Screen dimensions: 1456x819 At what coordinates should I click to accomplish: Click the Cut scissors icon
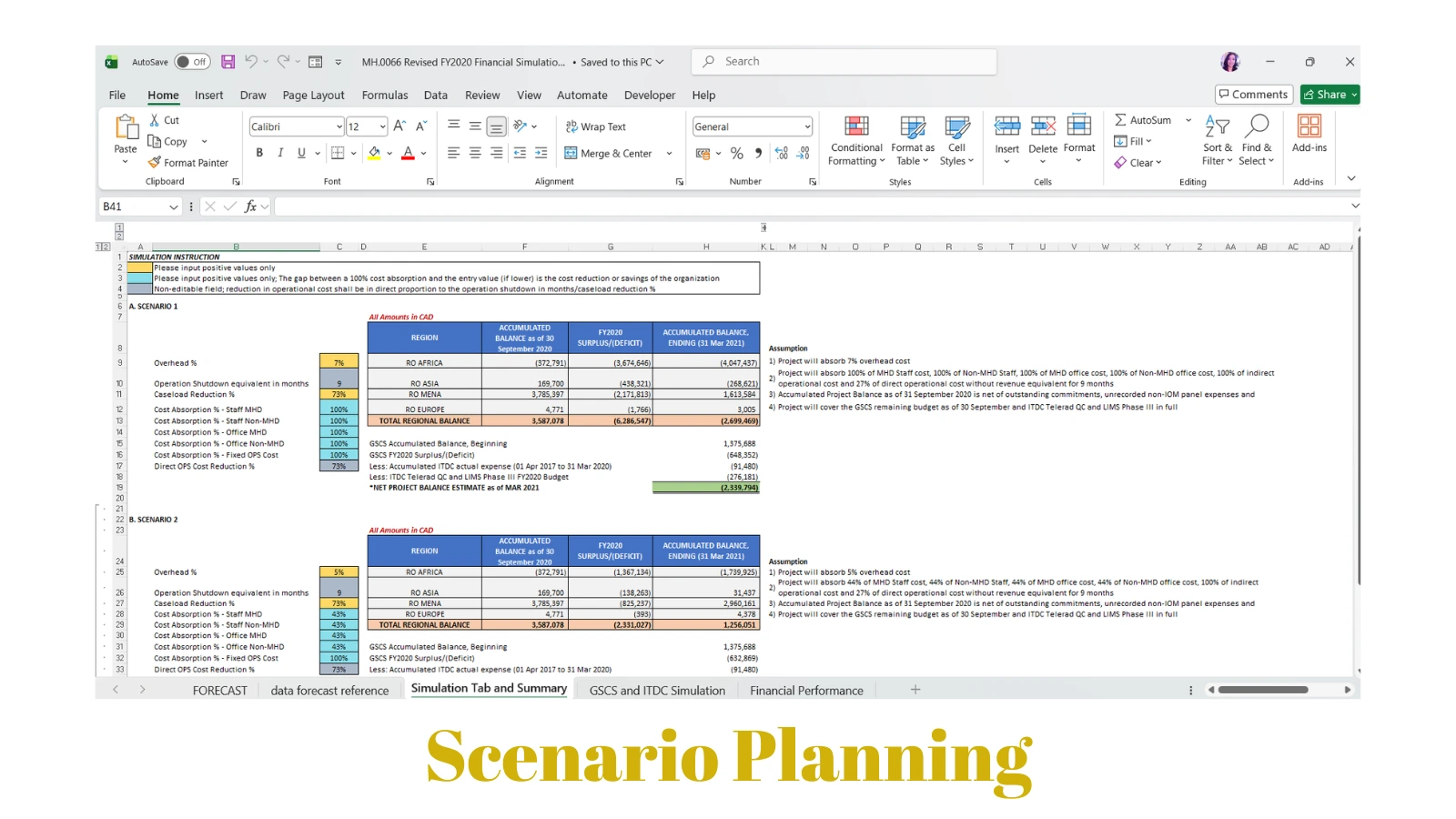tap(155, 120)
